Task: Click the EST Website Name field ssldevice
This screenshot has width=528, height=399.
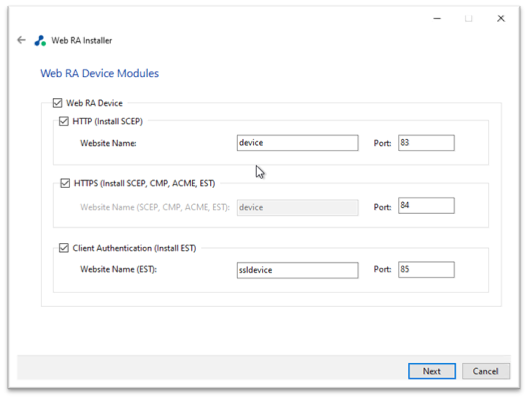Action: click(297, 270)
